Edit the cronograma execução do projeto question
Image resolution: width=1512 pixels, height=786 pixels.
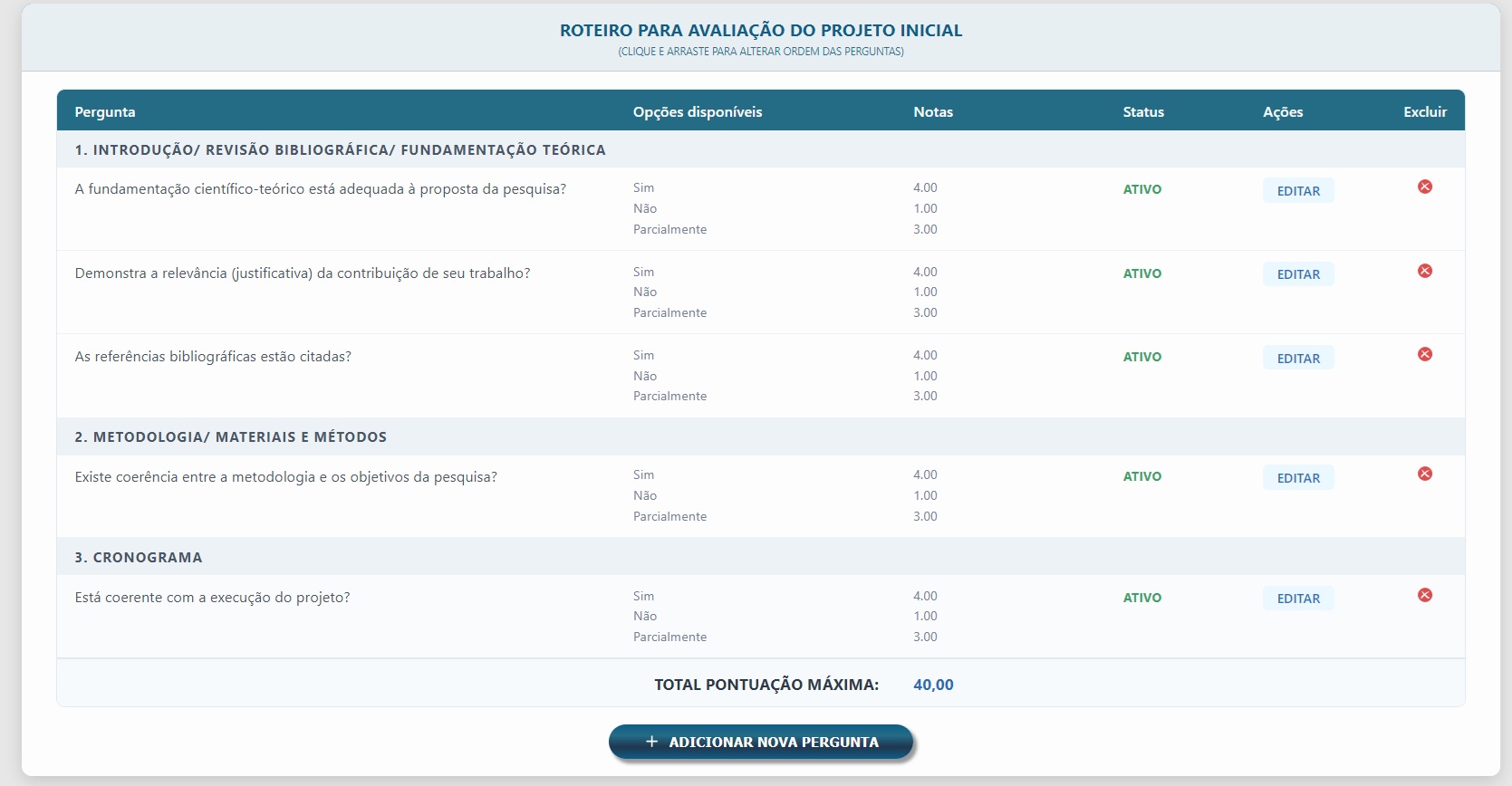tap(1297, 599)
